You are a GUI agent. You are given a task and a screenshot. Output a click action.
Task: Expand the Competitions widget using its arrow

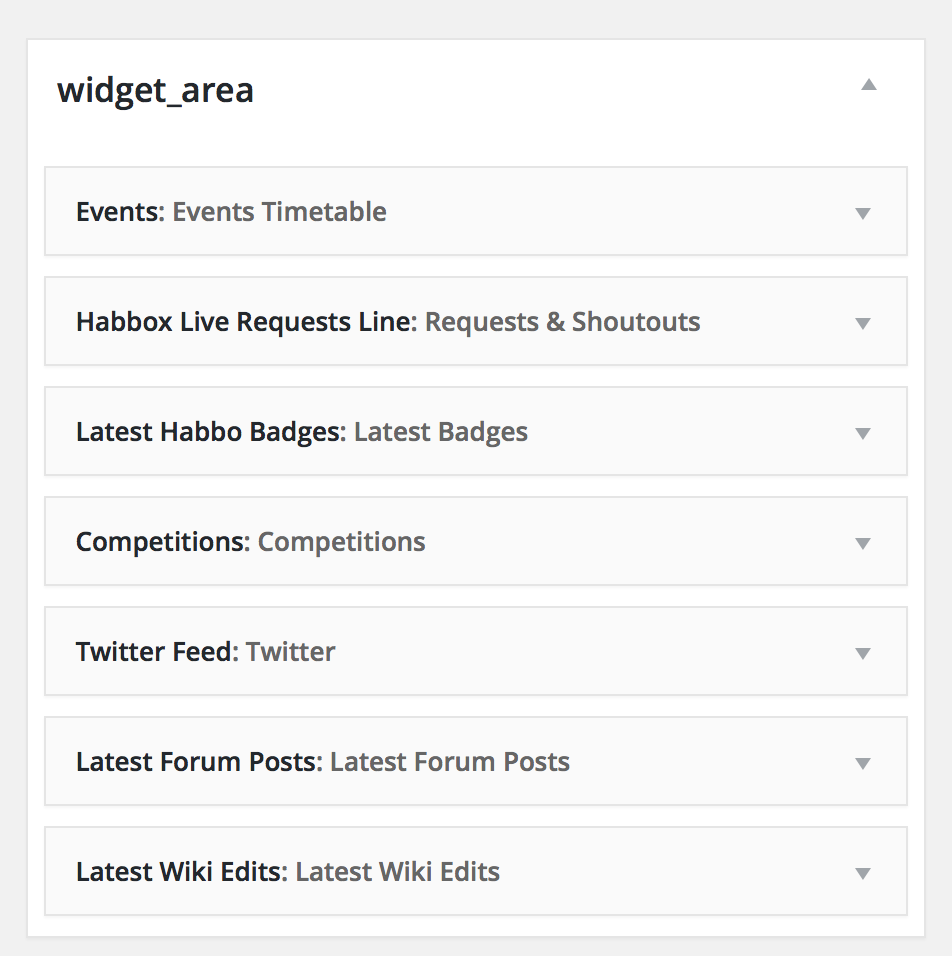pyautogui.click(x=863, y=543)
